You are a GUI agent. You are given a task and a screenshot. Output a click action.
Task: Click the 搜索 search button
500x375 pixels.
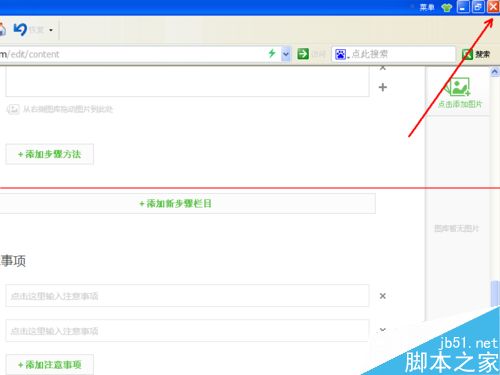[x=476, y=54]
